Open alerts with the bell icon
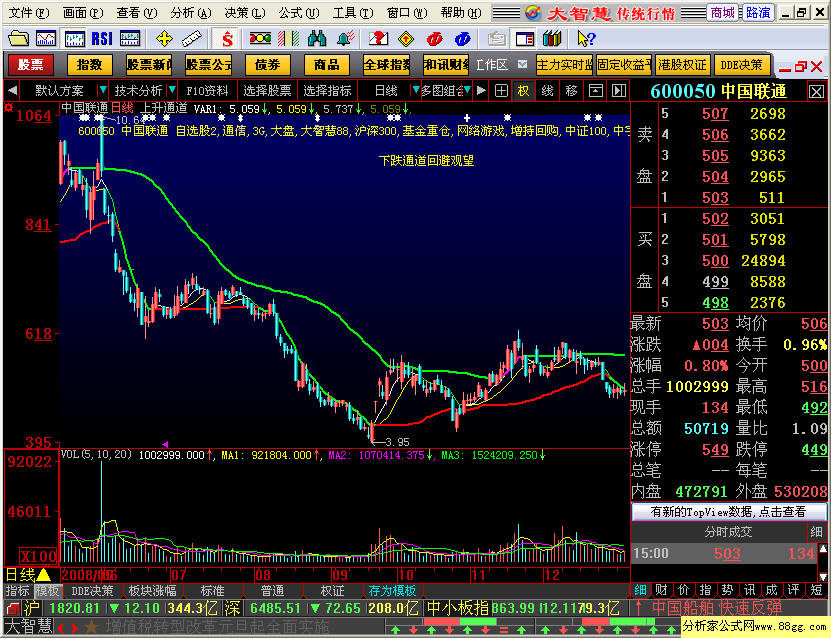831x638 pixels. (x=345, y=38)
